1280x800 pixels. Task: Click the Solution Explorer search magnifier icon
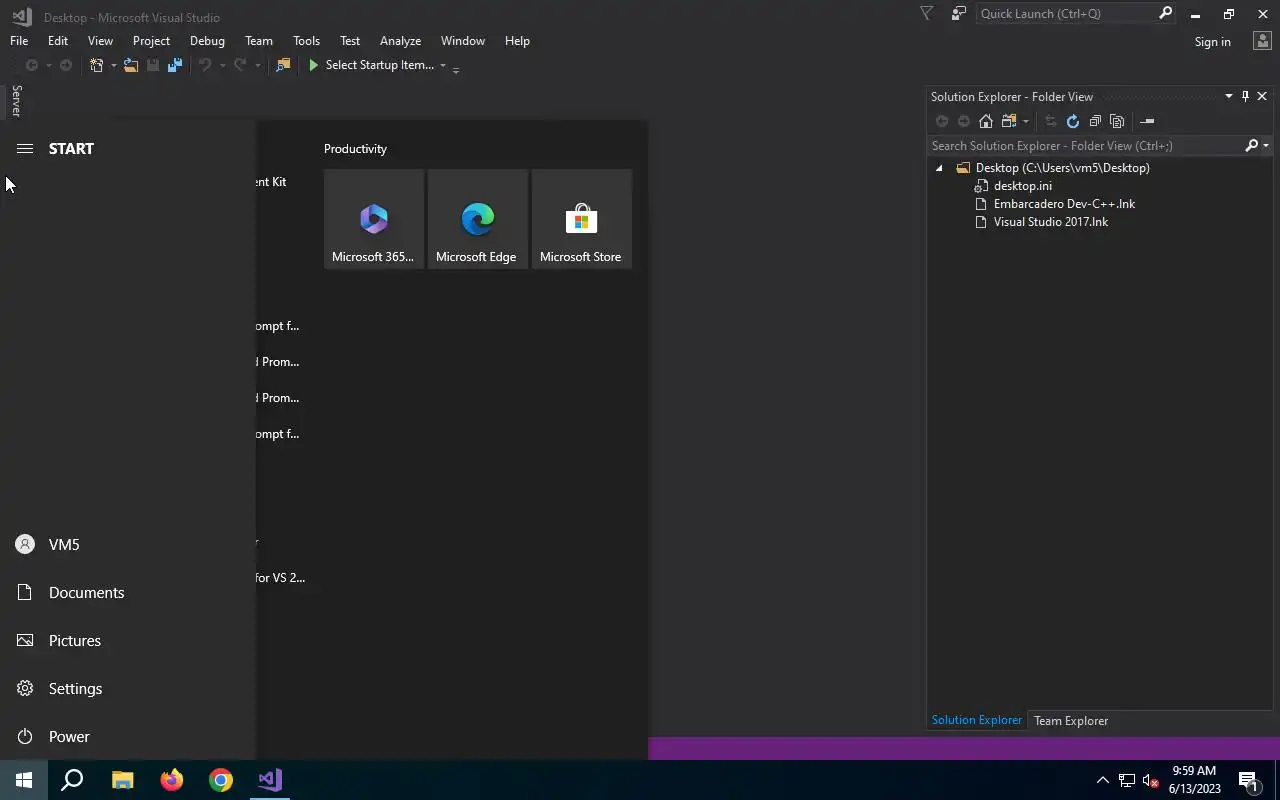1251,145
